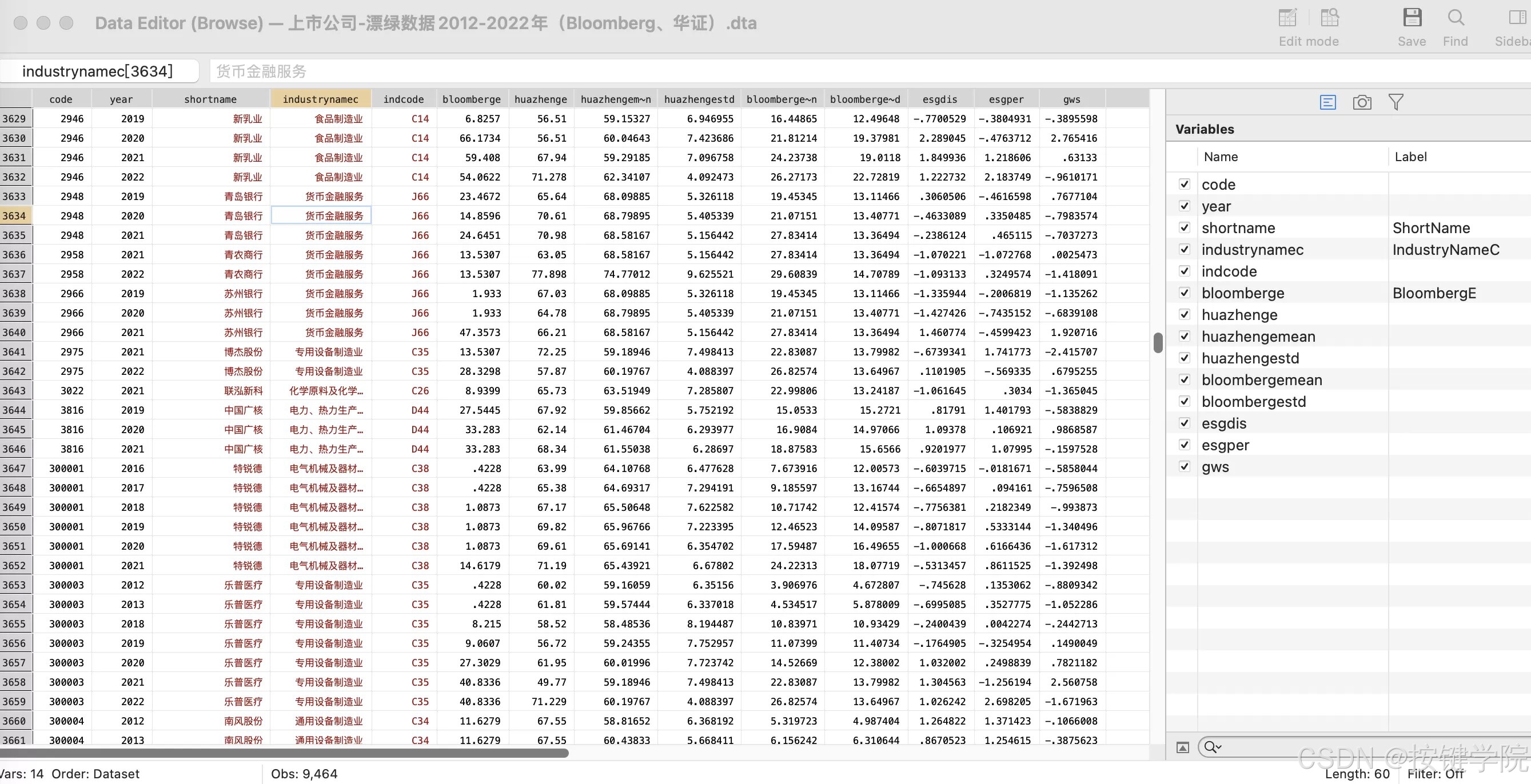The width and height of the screenshot is (1531, 784).
Task: Click the snapshot camera icon
Action: 1362,103
